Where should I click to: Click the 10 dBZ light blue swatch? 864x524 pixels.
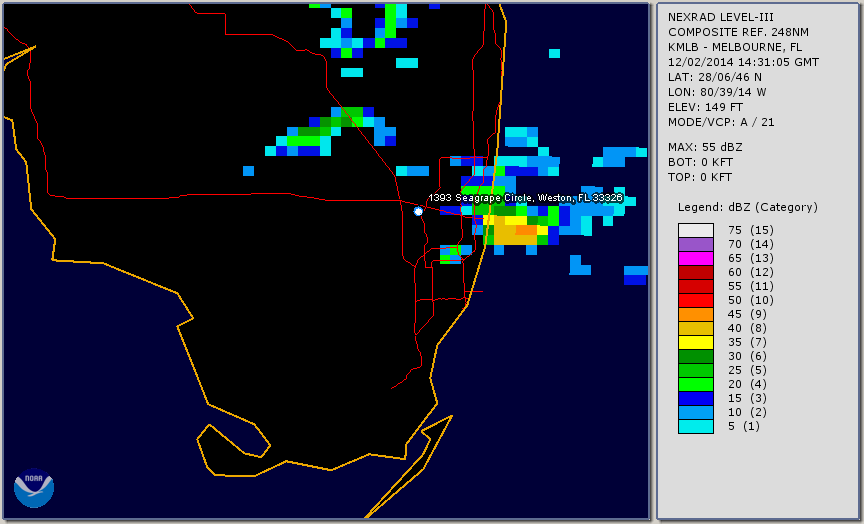[696, 412]
